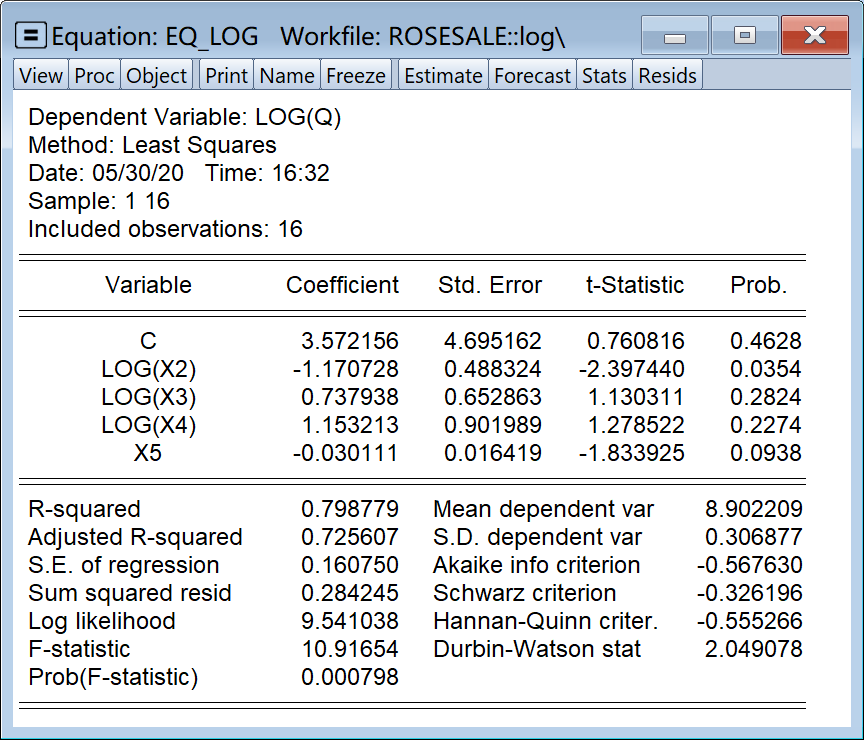Open the View menu
864x740 pixels.
(41, 76)
